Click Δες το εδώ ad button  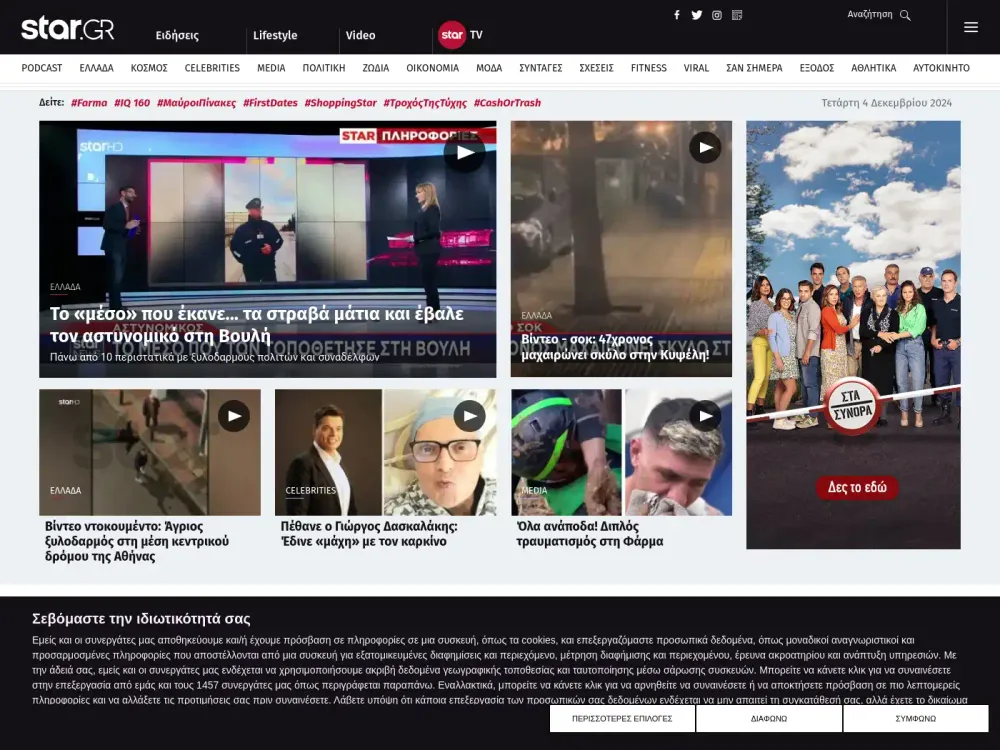click(857, 488)
